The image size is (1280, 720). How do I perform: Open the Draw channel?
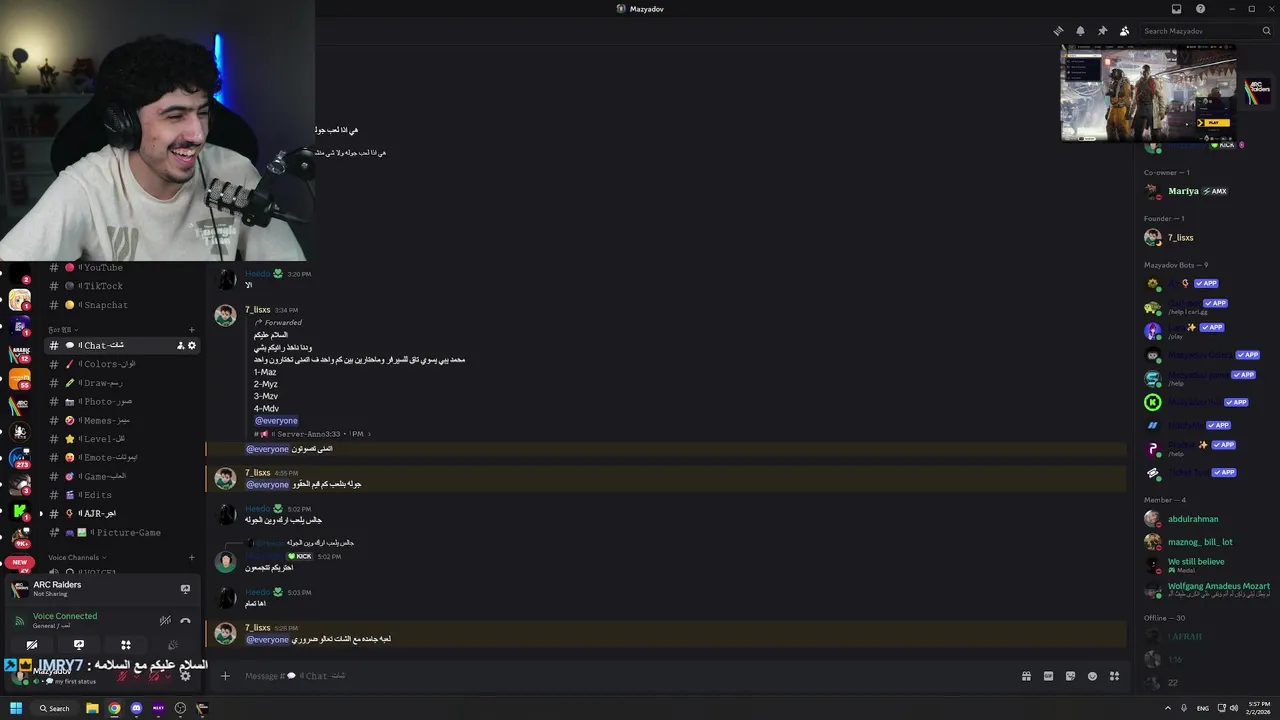pos(122,383)
